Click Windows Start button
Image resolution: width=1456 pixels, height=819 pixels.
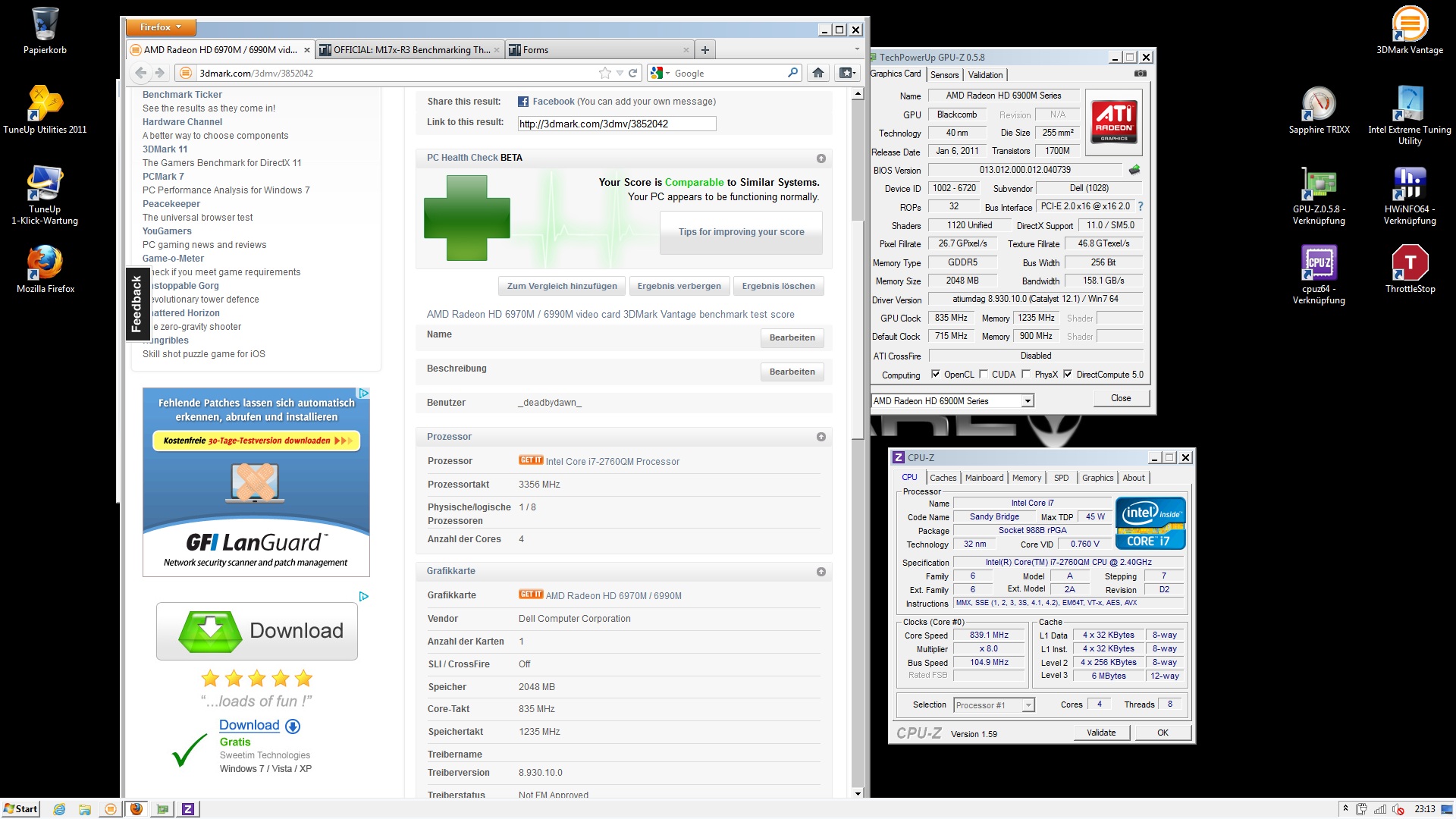(20, 809)
